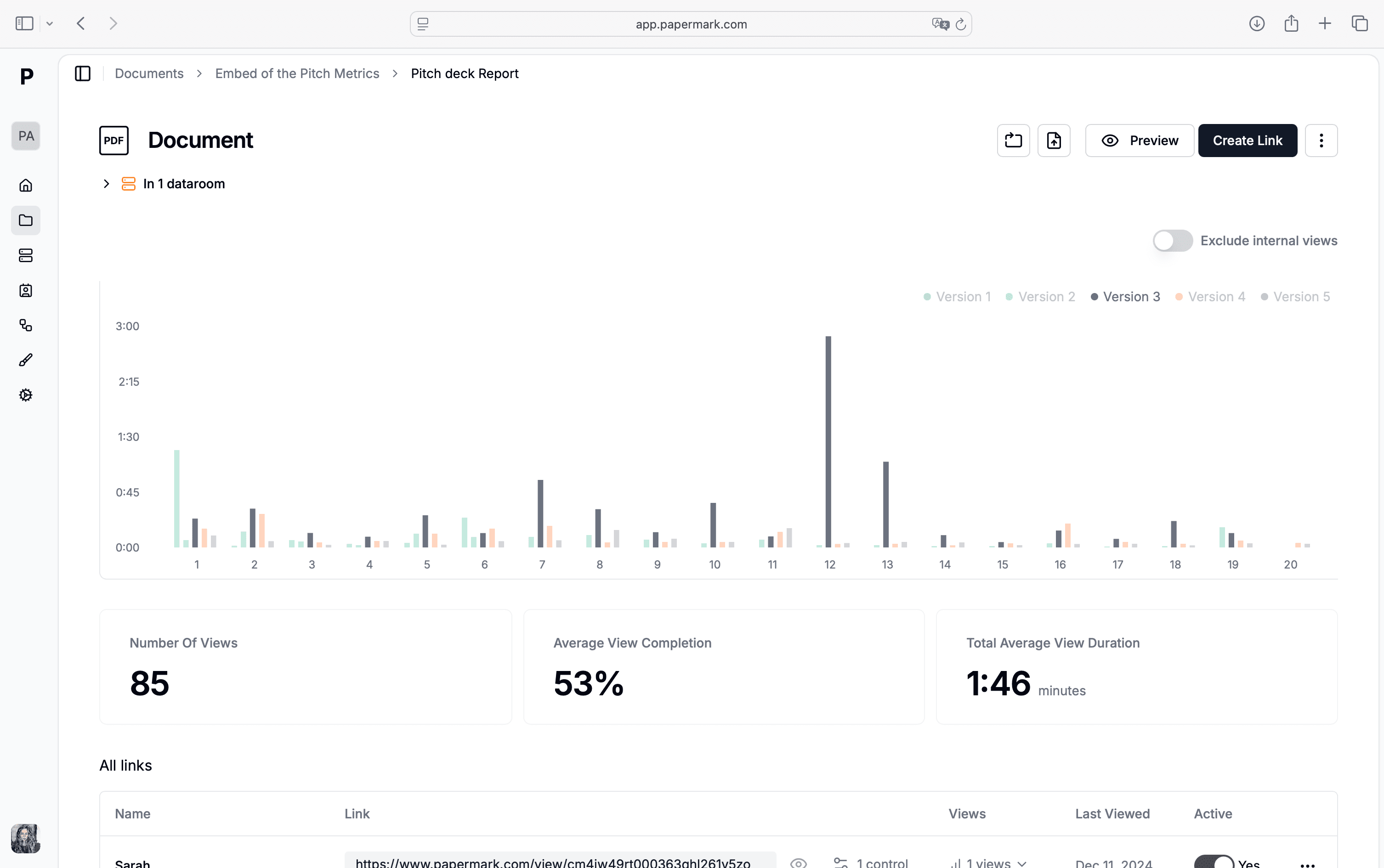Viewport: 1384px width, 868px height.
Task: Upload a new version via the file-upload icon
Action: [x=1054, y=140]
